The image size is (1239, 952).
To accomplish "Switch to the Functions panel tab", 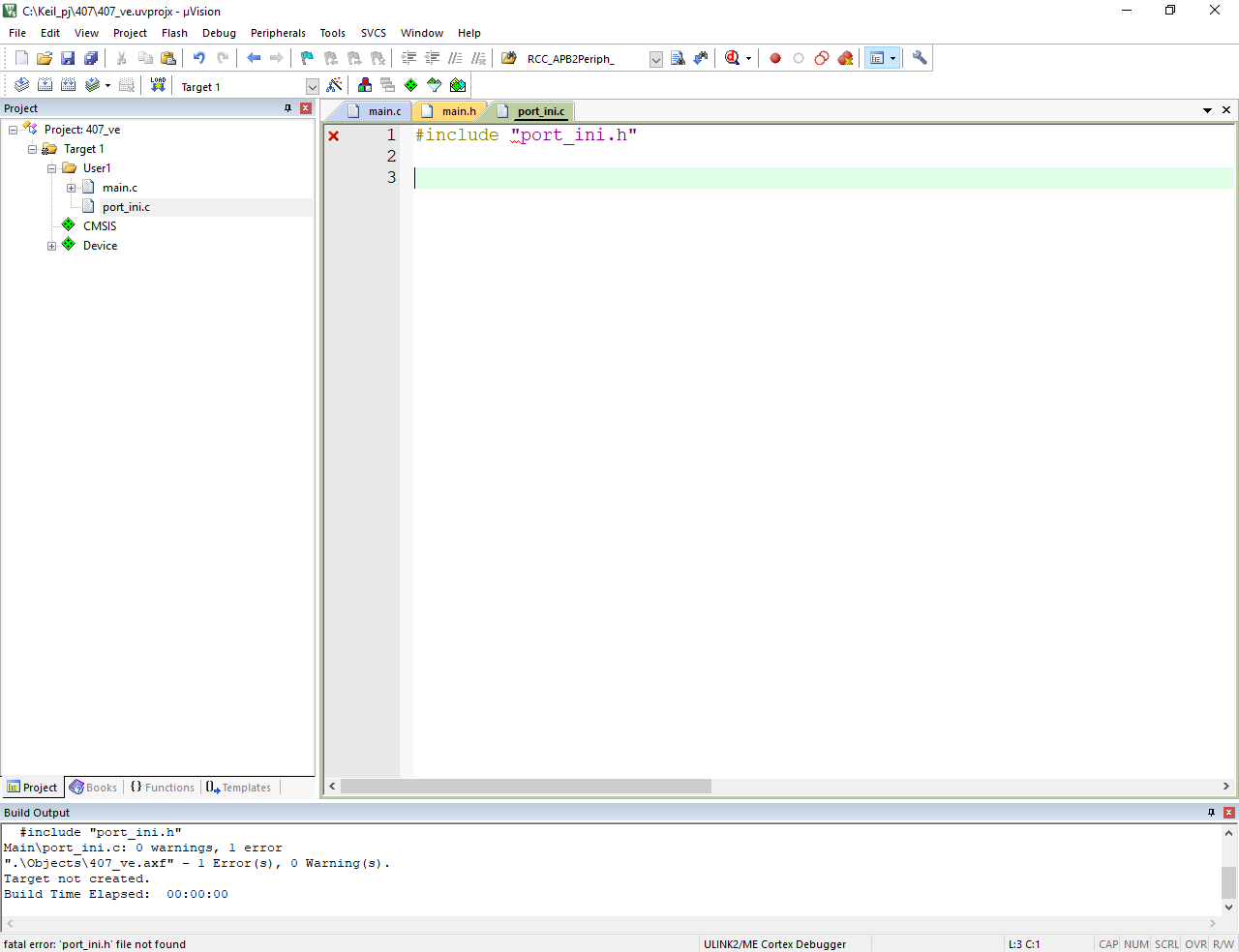I will click(163, 788).
